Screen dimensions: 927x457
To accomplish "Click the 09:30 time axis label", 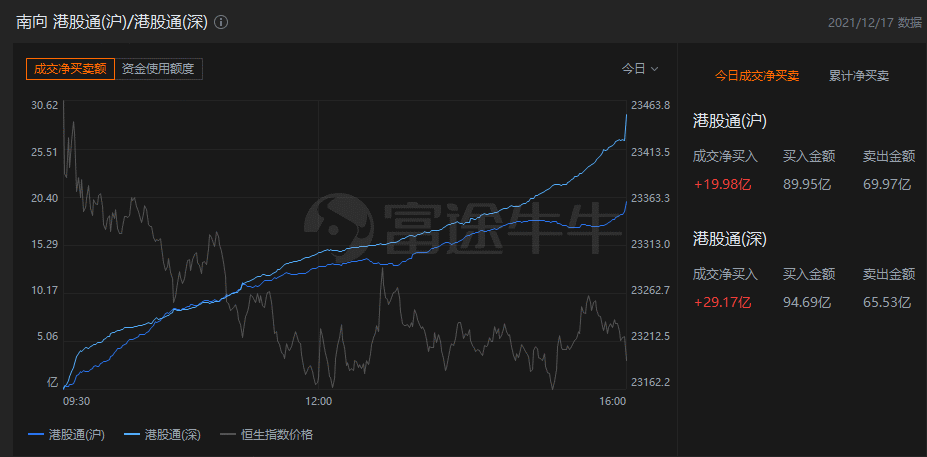I will click(76, 401).
